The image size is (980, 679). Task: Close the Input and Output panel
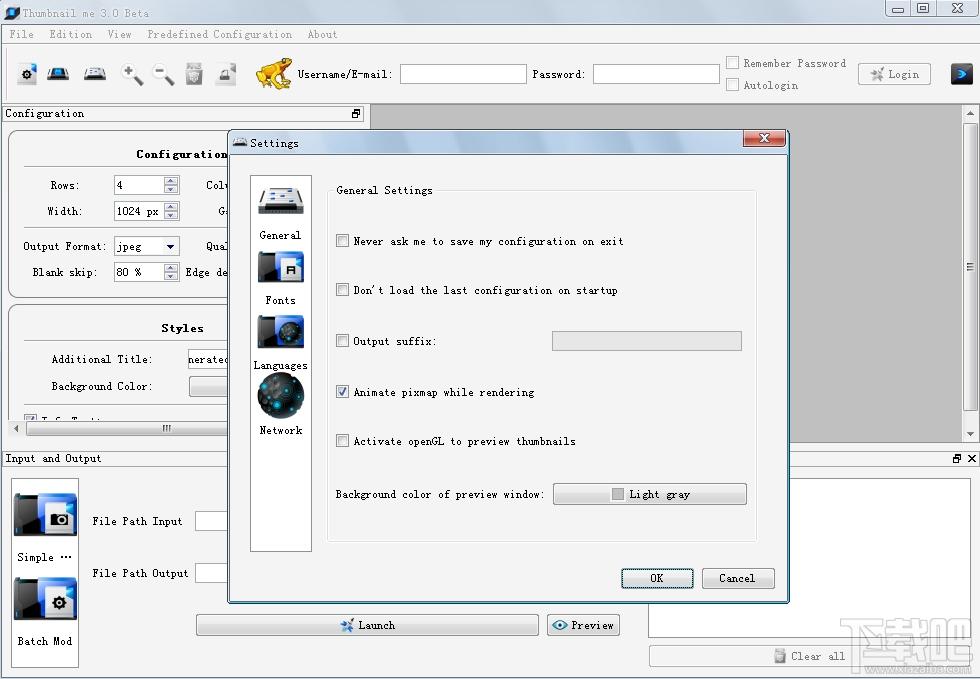point(971,458)
